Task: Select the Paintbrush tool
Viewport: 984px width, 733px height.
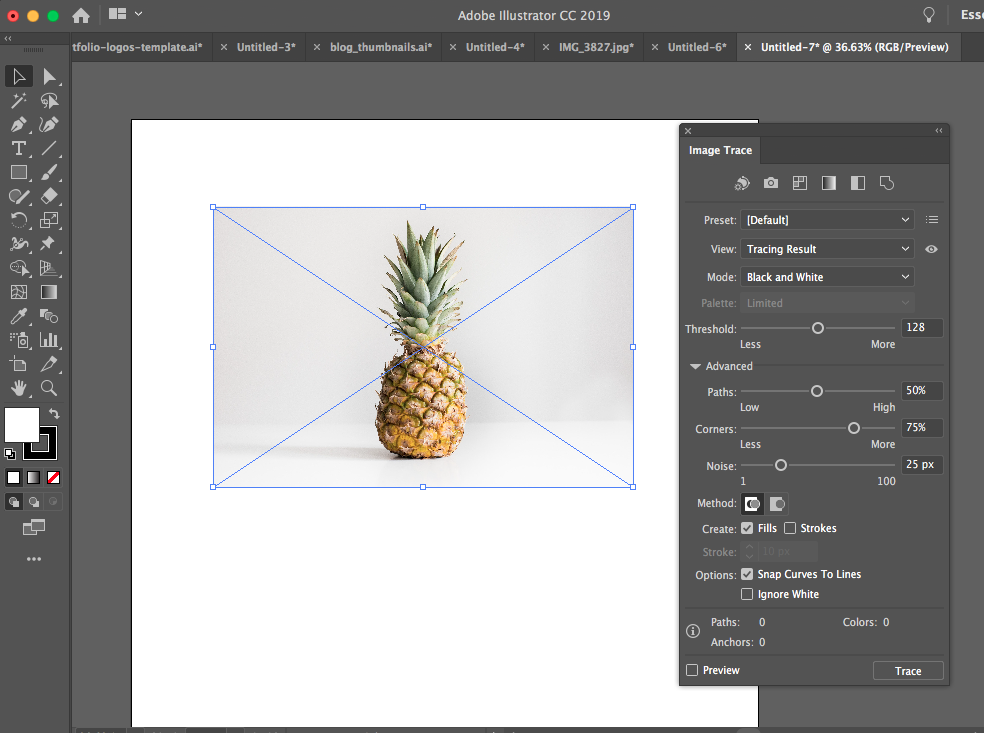Action: (x=50, y=172)
